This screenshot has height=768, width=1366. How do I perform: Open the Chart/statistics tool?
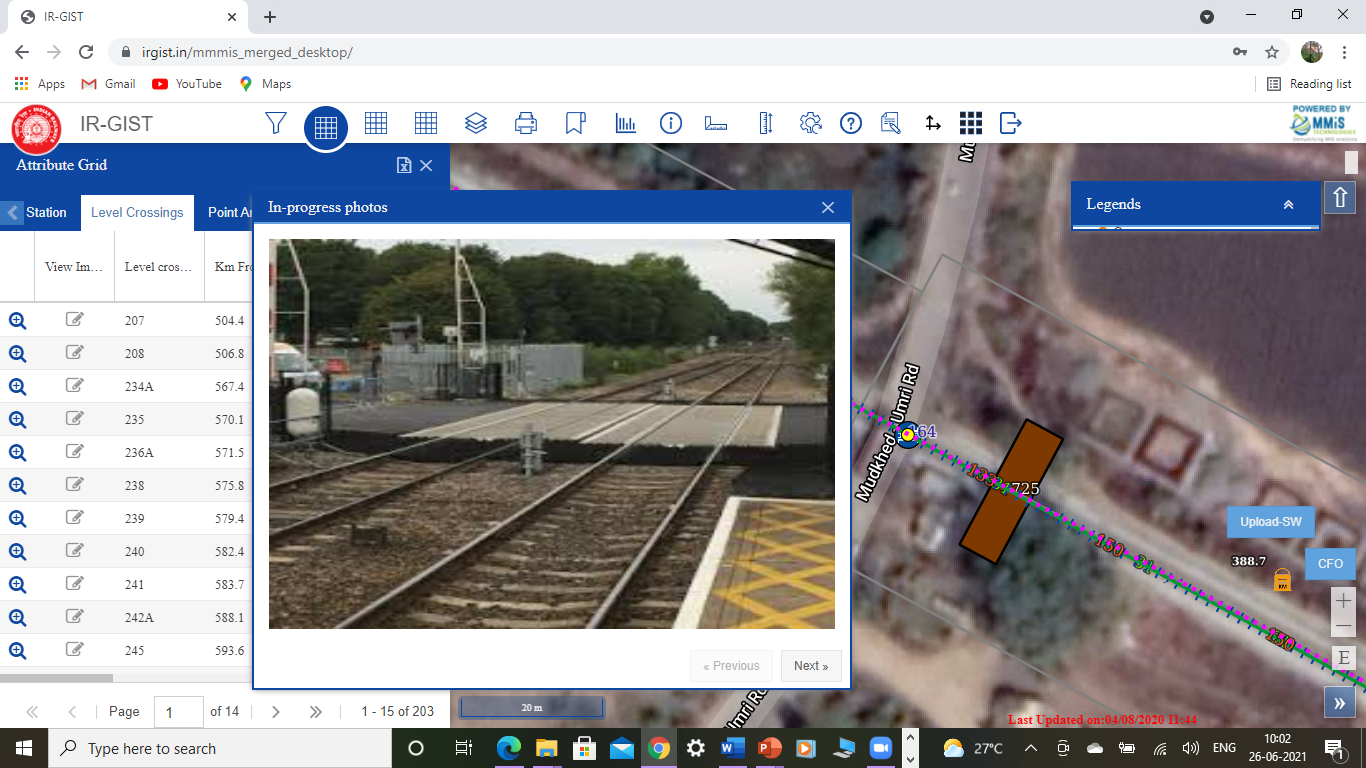click(x=625, y=123)
